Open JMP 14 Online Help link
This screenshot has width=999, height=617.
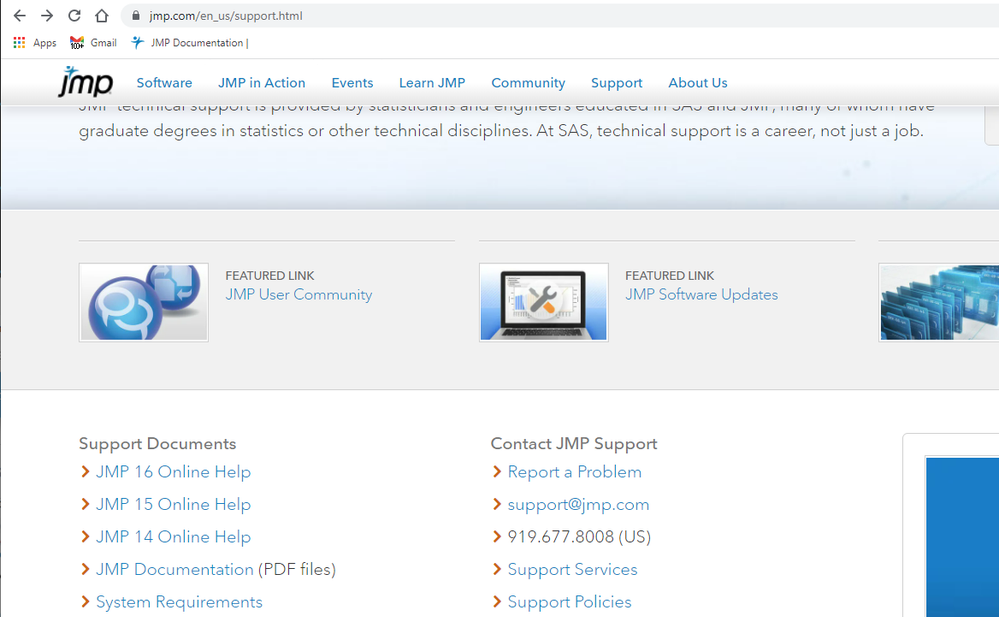[173, 537]
